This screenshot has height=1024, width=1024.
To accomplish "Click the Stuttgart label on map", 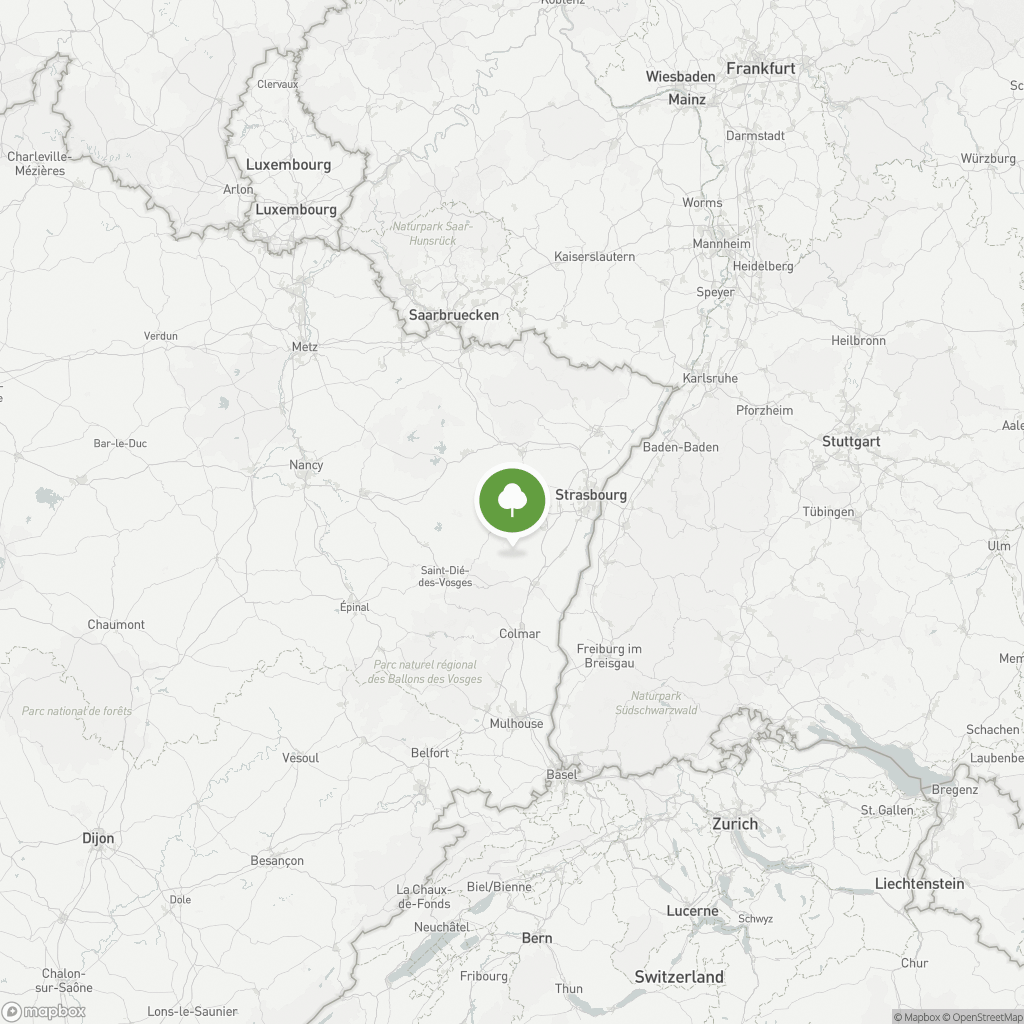I will pos(850,442).
